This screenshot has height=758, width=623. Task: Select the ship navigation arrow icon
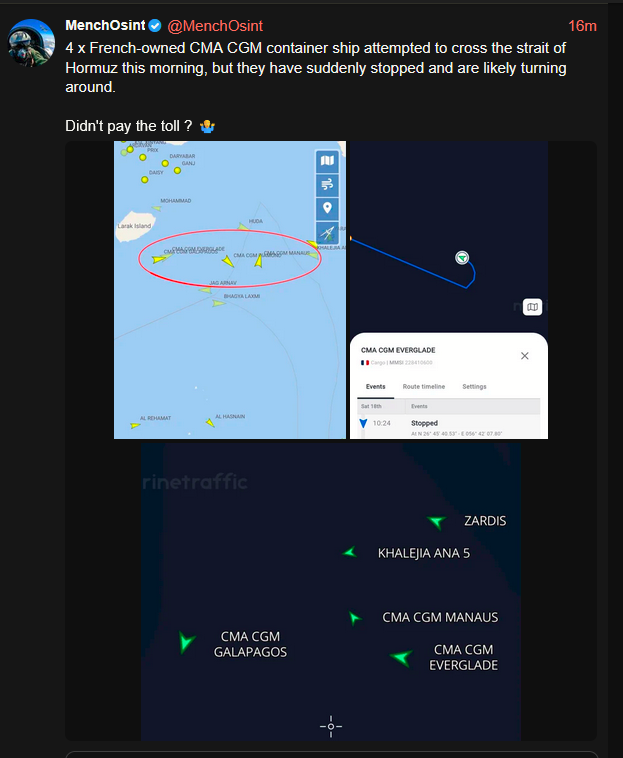tap(327, 232)
